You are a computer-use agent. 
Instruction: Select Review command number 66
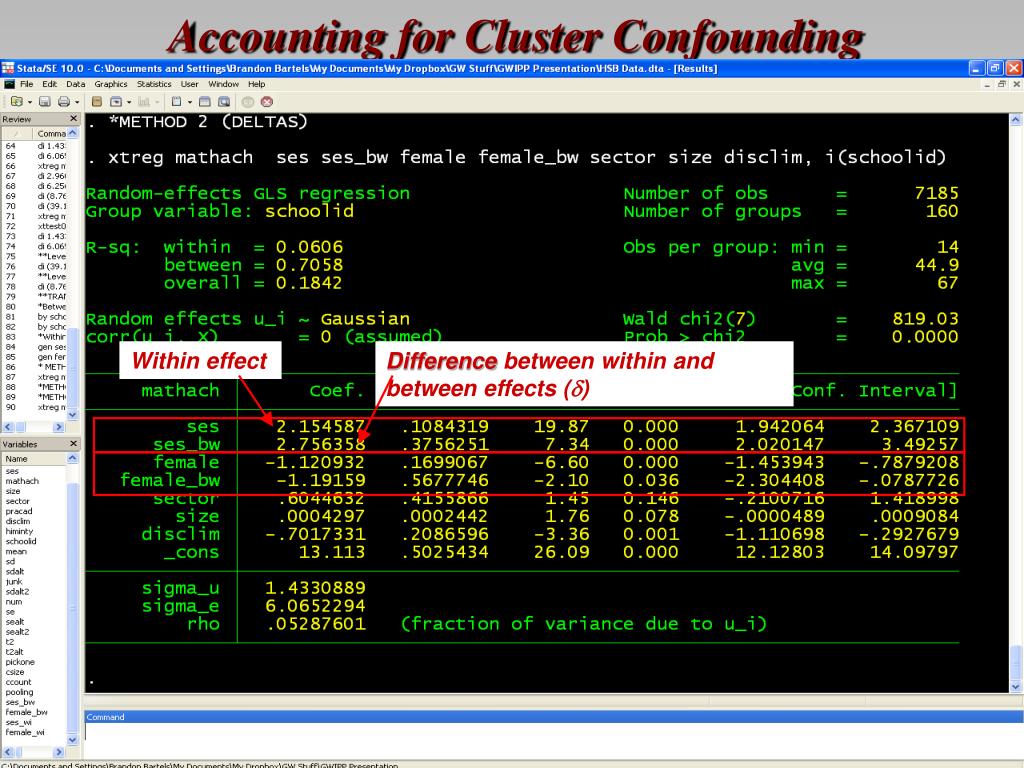(x=34, y=166)
